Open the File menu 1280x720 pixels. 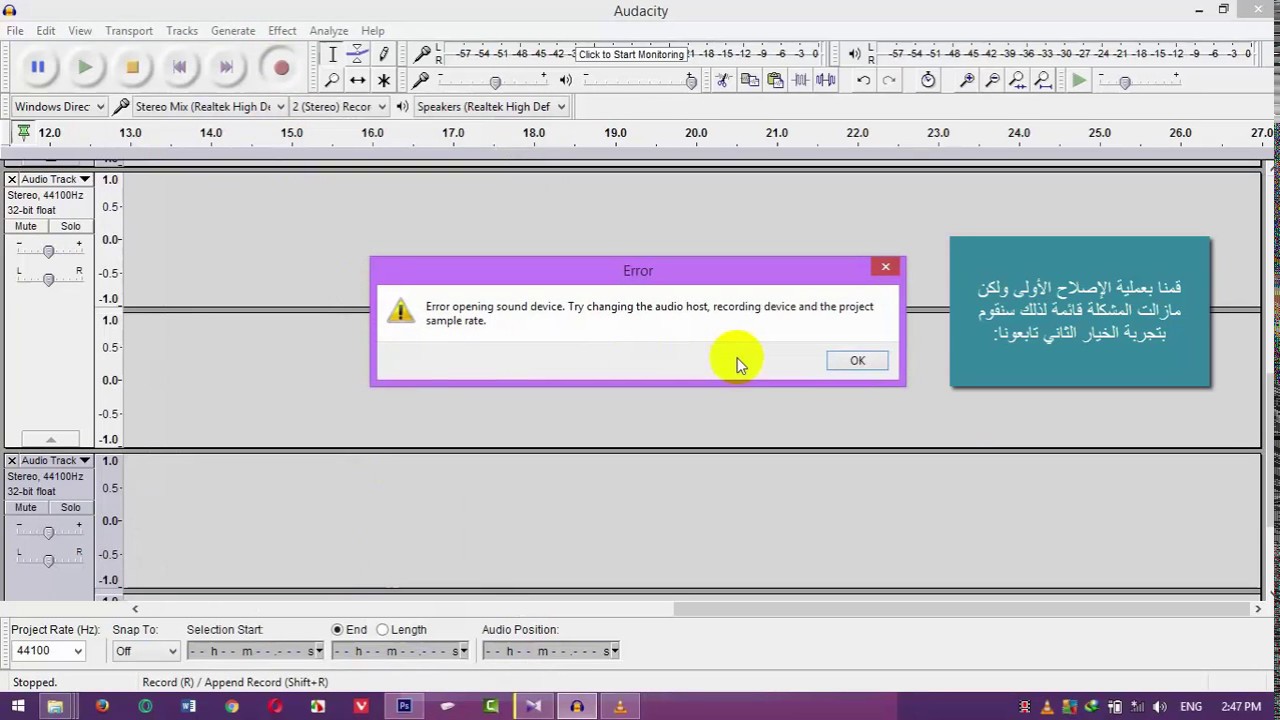click(15, 31)
